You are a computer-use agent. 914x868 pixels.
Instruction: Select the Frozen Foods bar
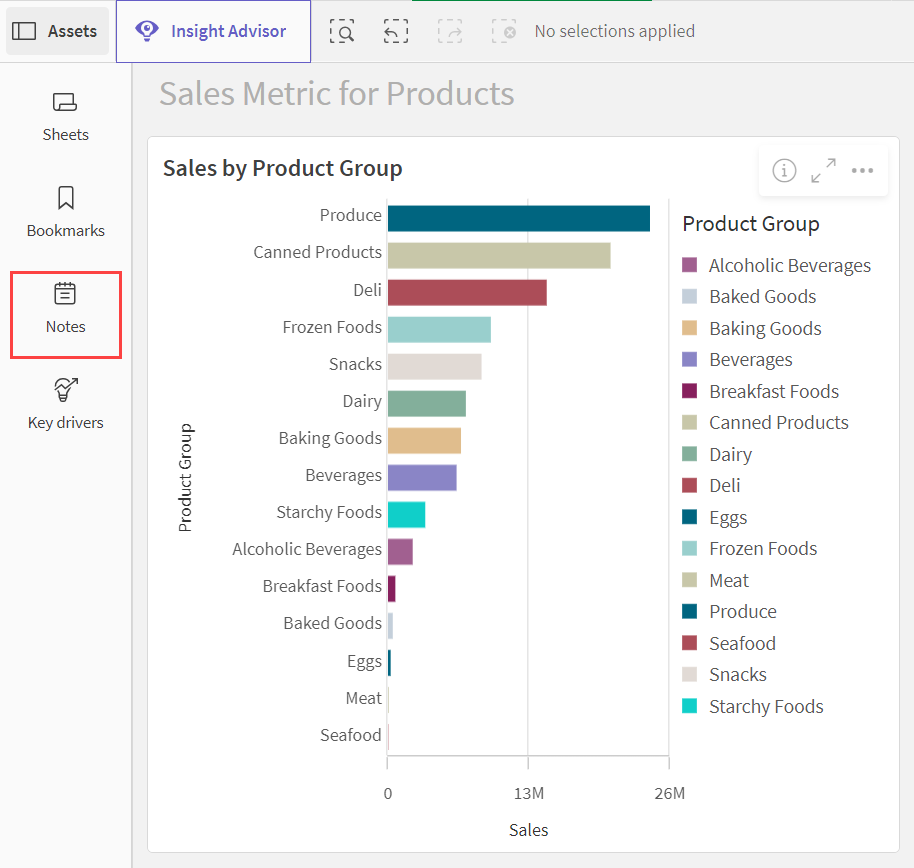(x=440, y=330)
